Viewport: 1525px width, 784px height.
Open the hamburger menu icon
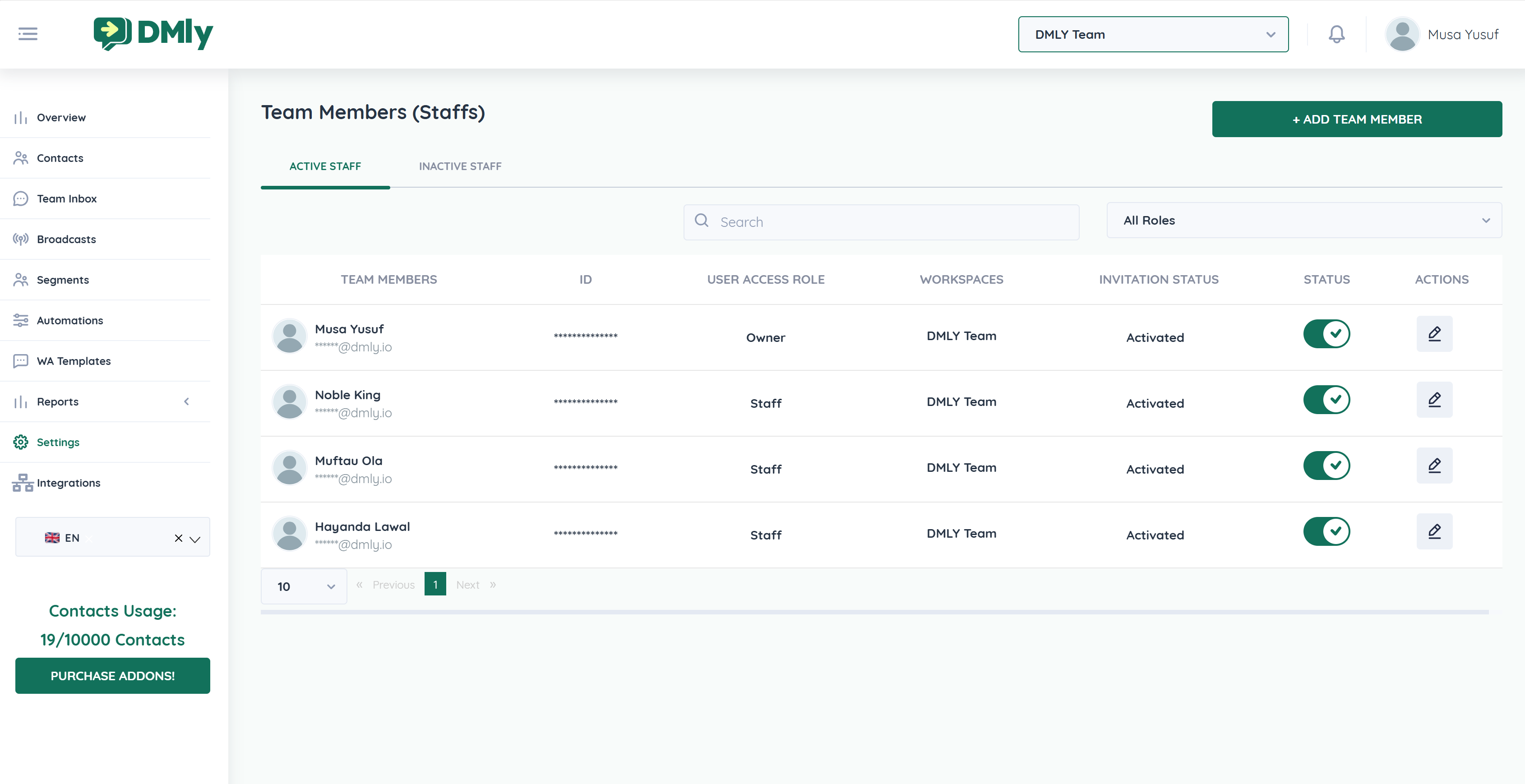coord(28,34)
